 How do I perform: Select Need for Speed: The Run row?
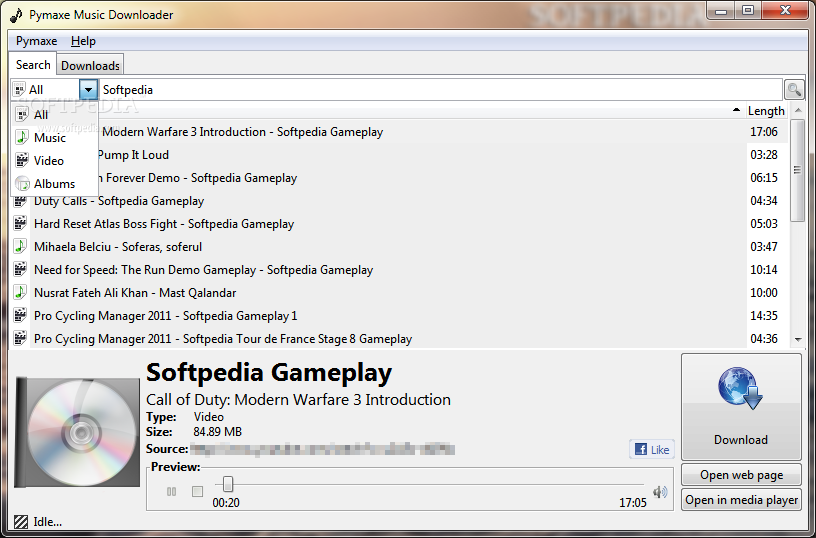click(399, 270)
